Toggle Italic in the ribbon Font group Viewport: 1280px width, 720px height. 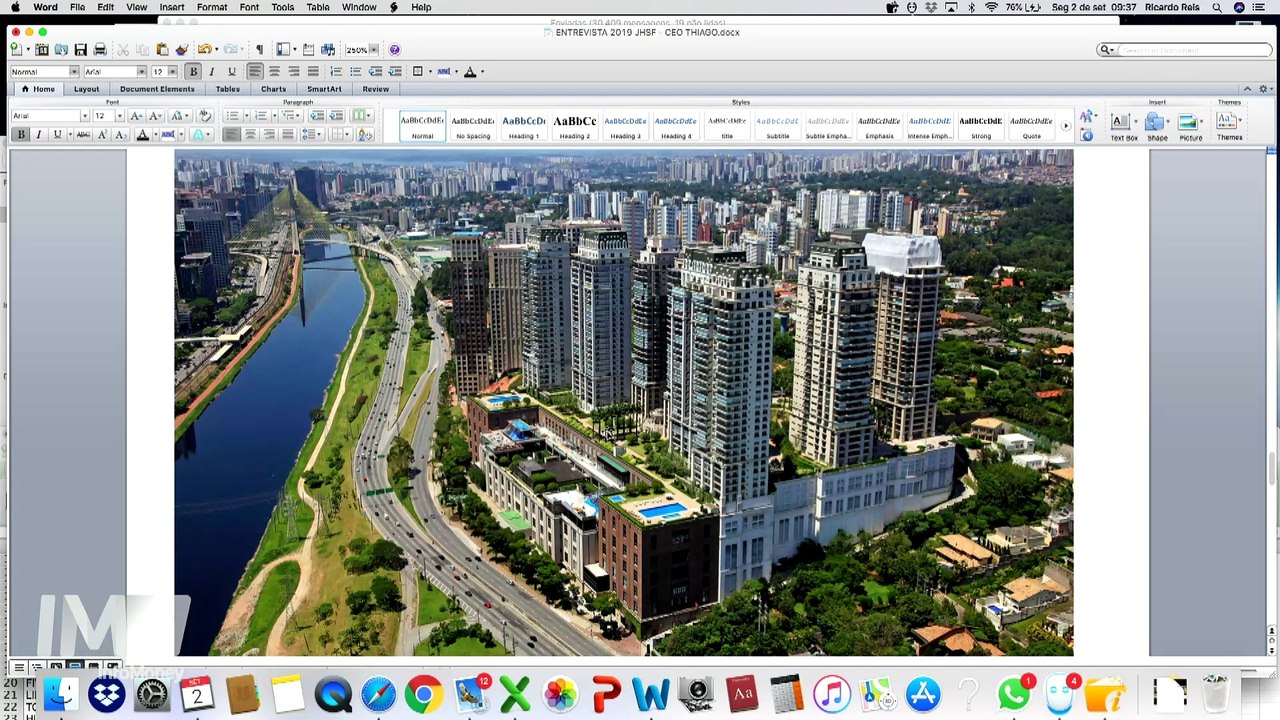pos(38,135)
